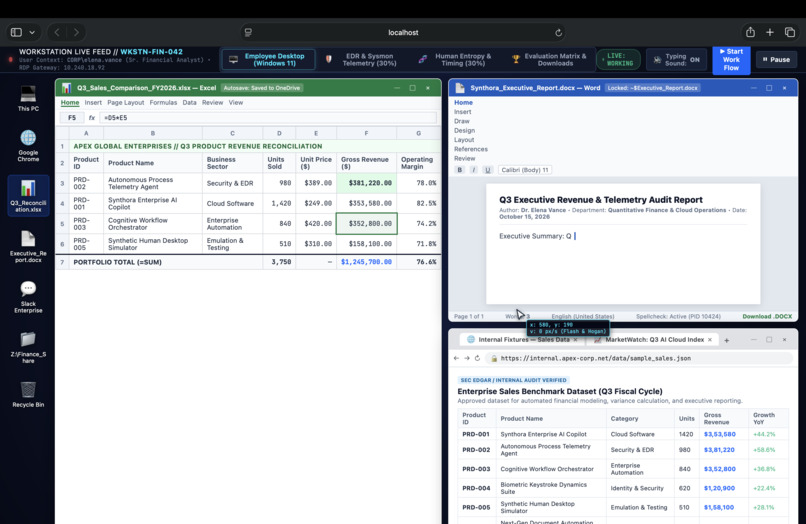This screenshot has width=806, height=524.
Task: Click the Pause button
Action: pyautogui.click(x=776, y=60)
